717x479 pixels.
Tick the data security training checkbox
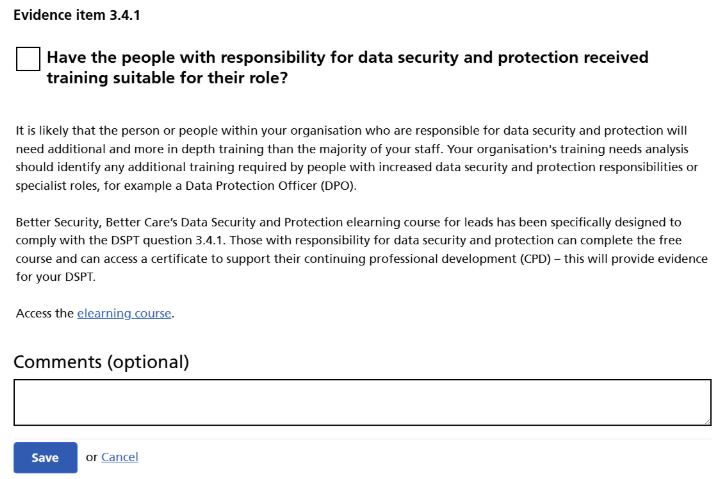coord(28,59)
